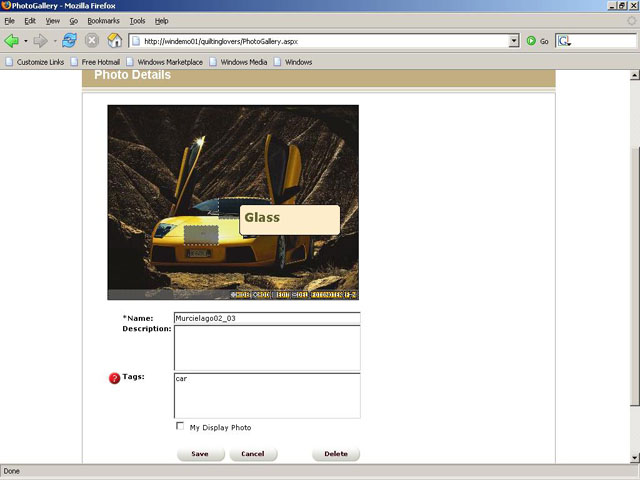Viewport: 640px width, 480px height.
Task: Expand the address bar history dropdown
Action: pos(514,41)
